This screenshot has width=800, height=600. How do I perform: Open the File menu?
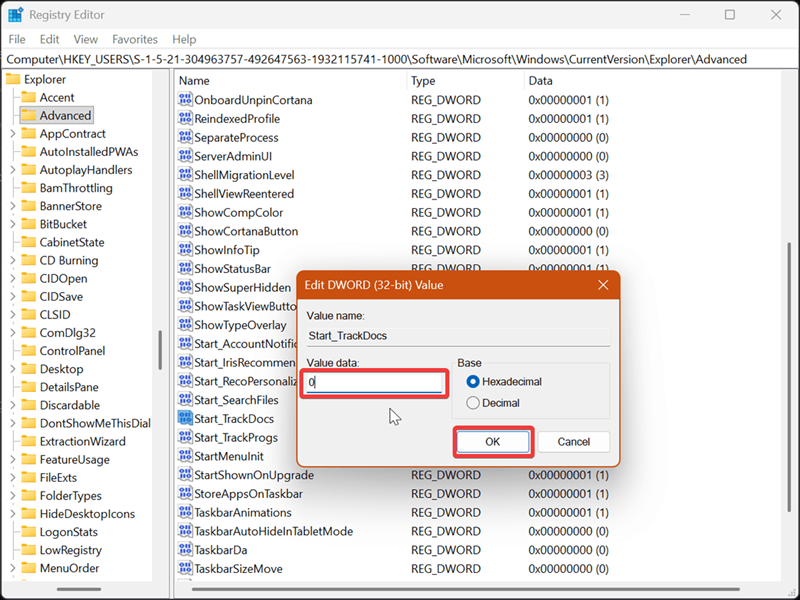coord(17,39)
